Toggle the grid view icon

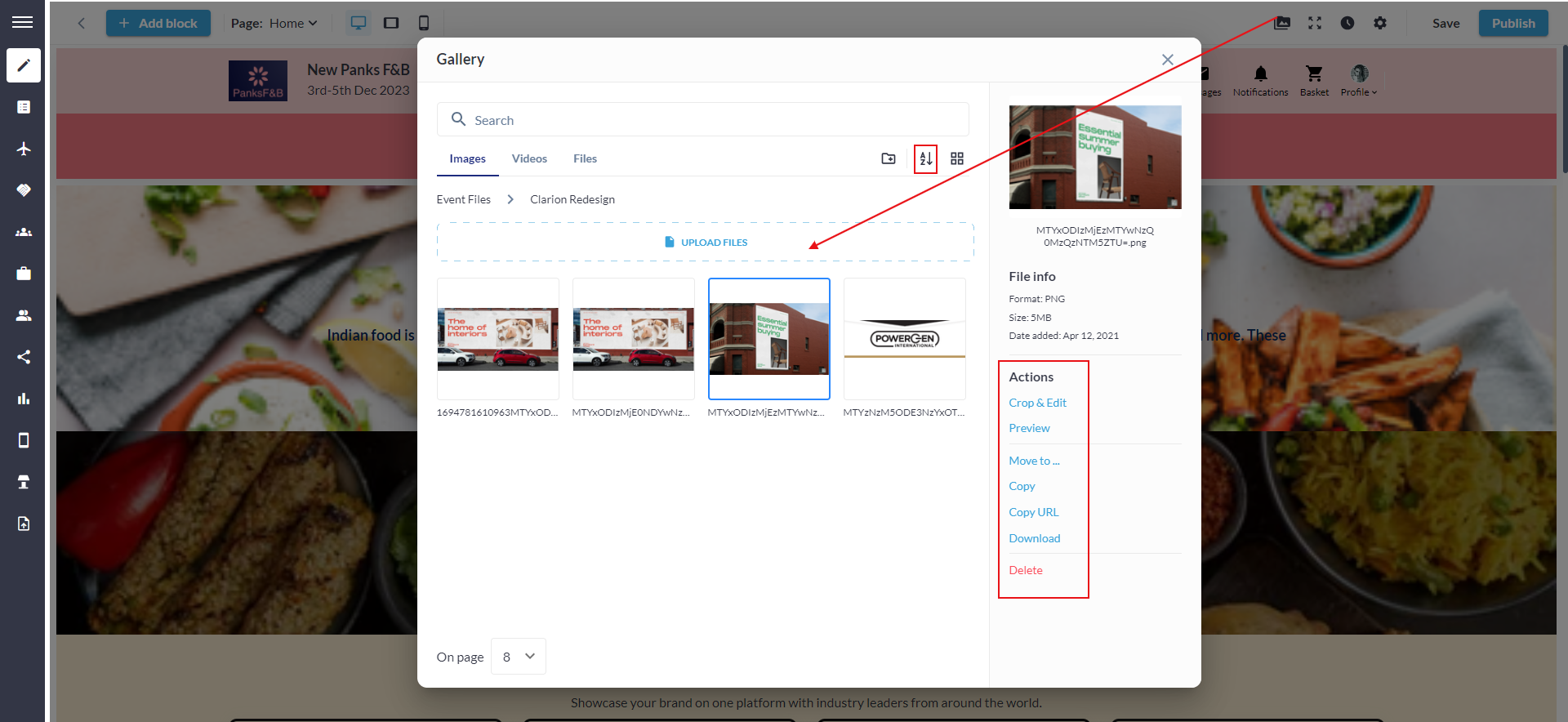pyautogui.click(x=957, y=158)
